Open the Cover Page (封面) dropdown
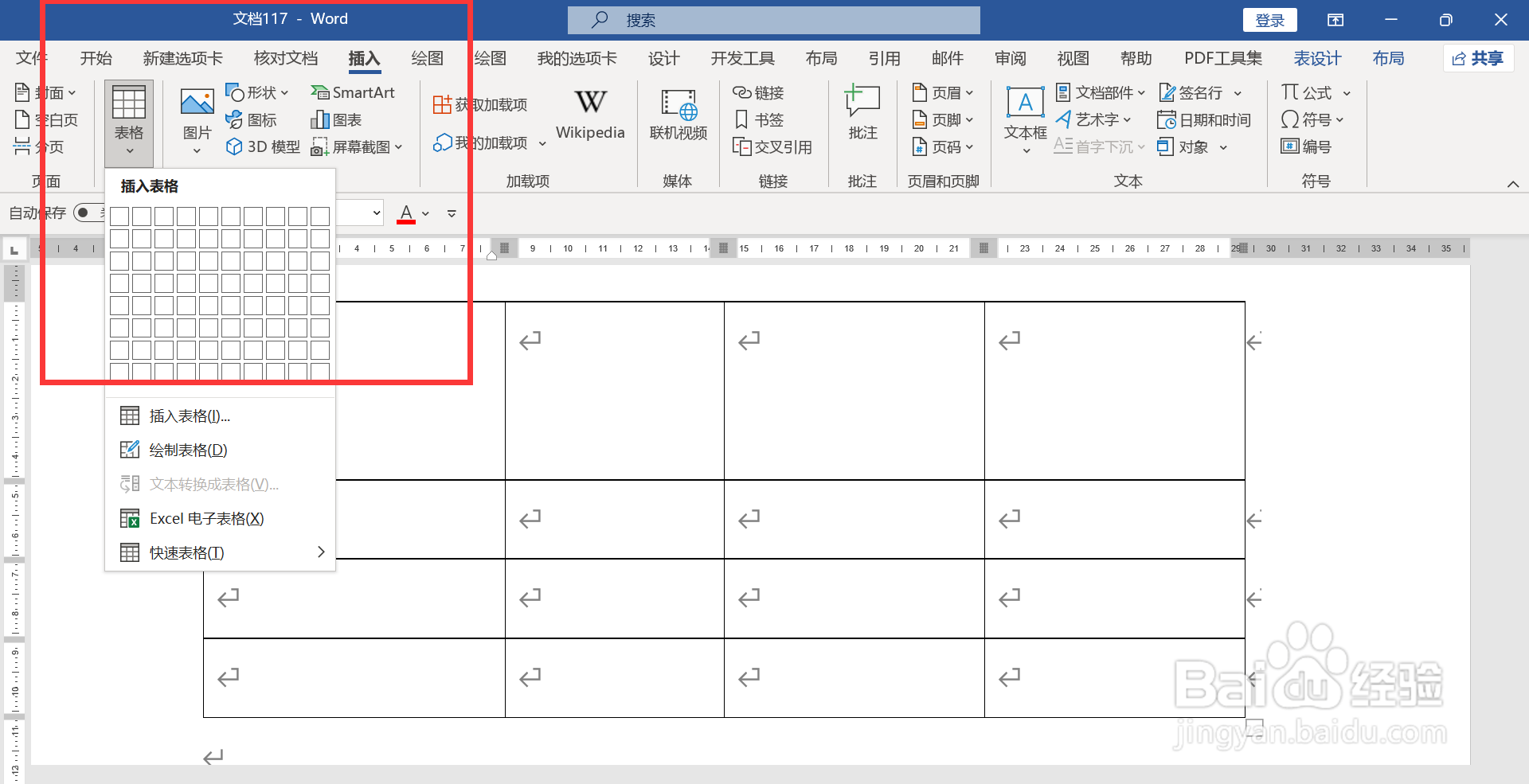The height and width of the screenshot is (784, 1529). [x=45, y=92]
